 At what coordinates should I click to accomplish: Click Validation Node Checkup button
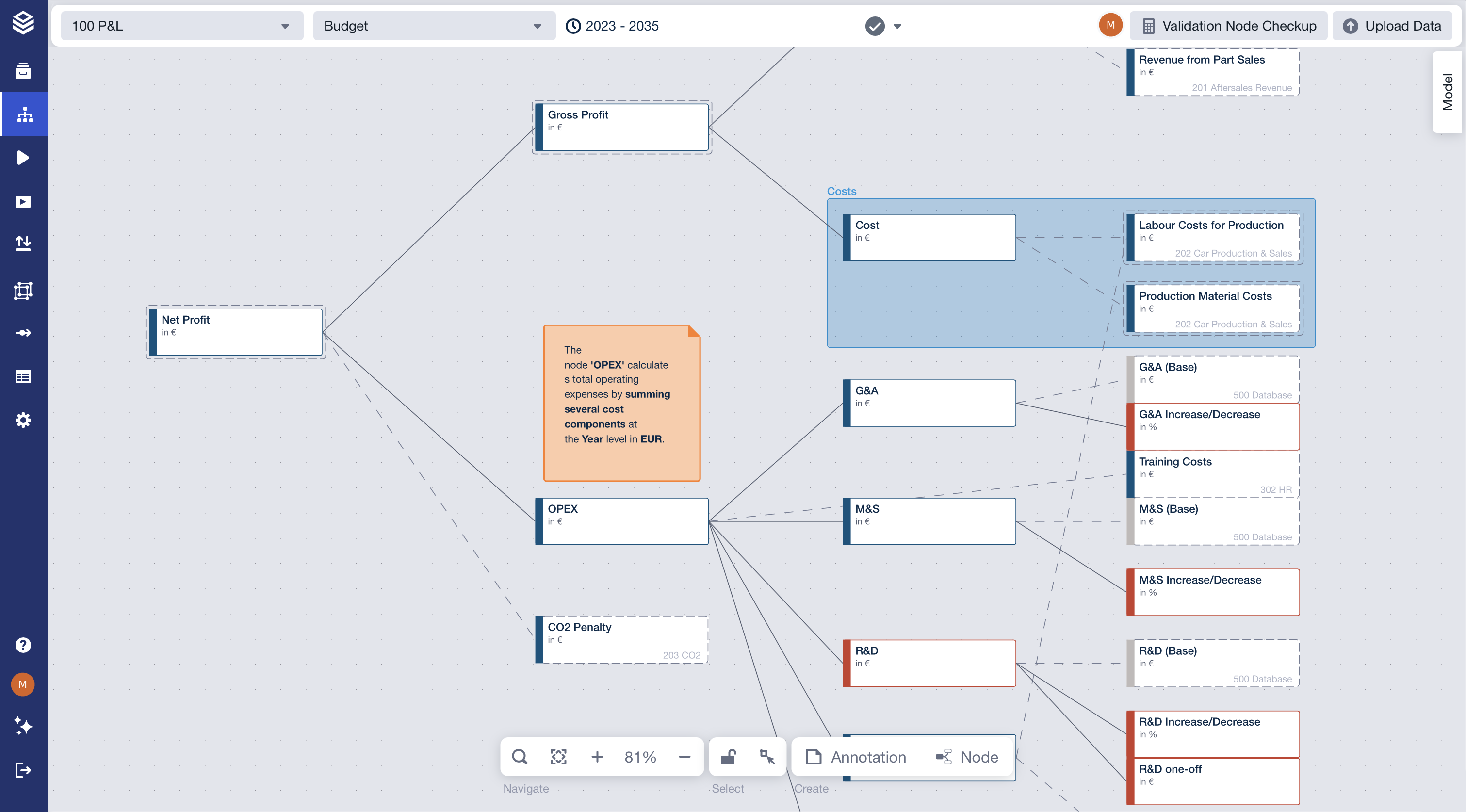1228,26
